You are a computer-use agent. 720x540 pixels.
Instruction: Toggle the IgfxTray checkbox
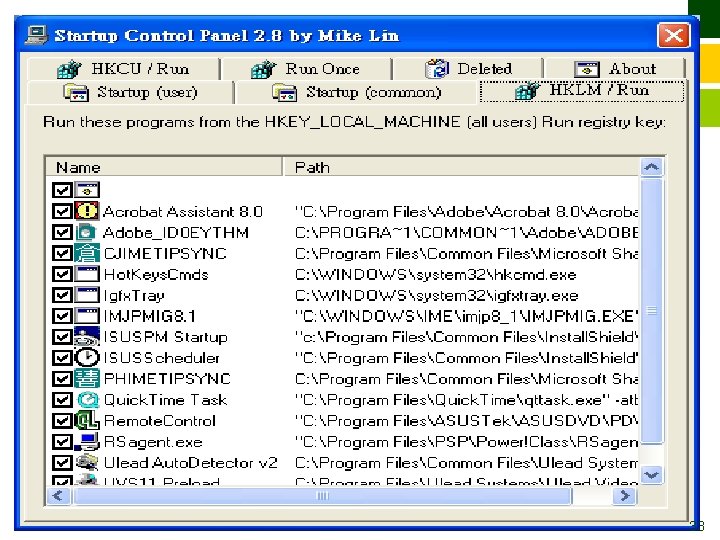62,295
